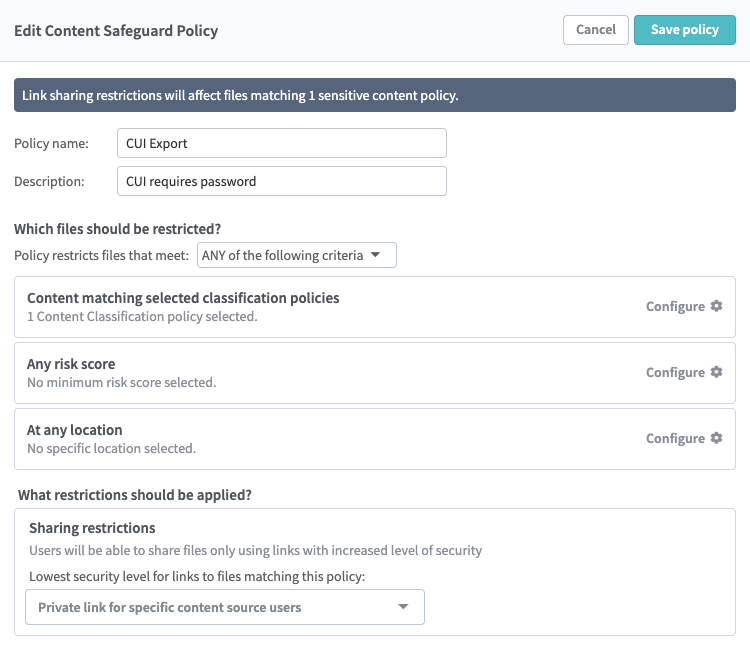This screenshot has height=654, width=750.
Task: Click the link sharing restrictions info banner
Action: pyautogui.click(x=374, y=96)
